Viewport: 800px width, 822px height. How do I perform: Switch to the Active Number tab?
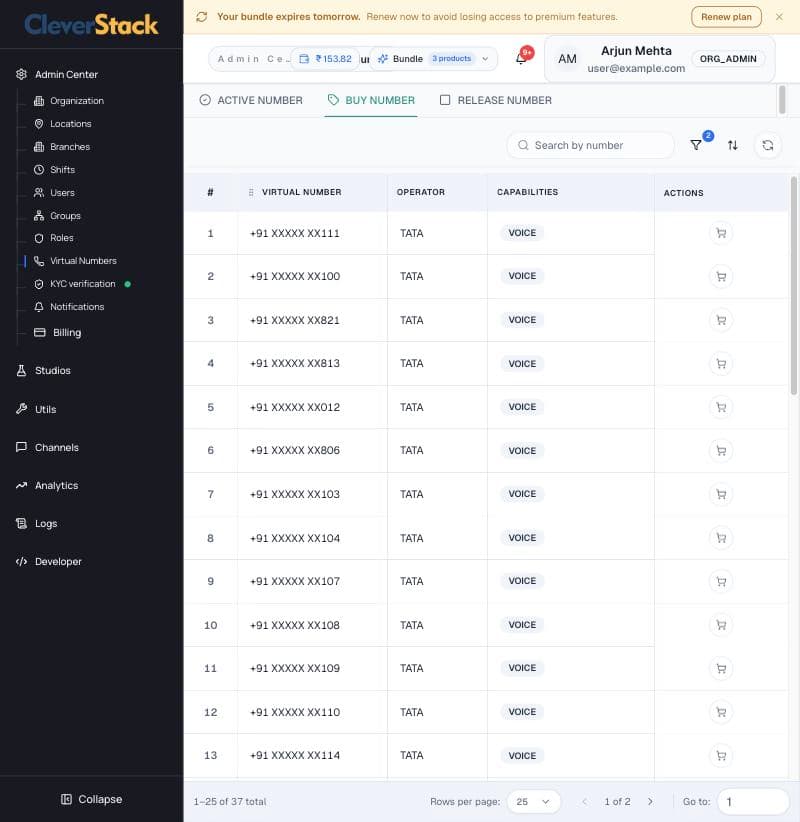[x=251, y=100]
